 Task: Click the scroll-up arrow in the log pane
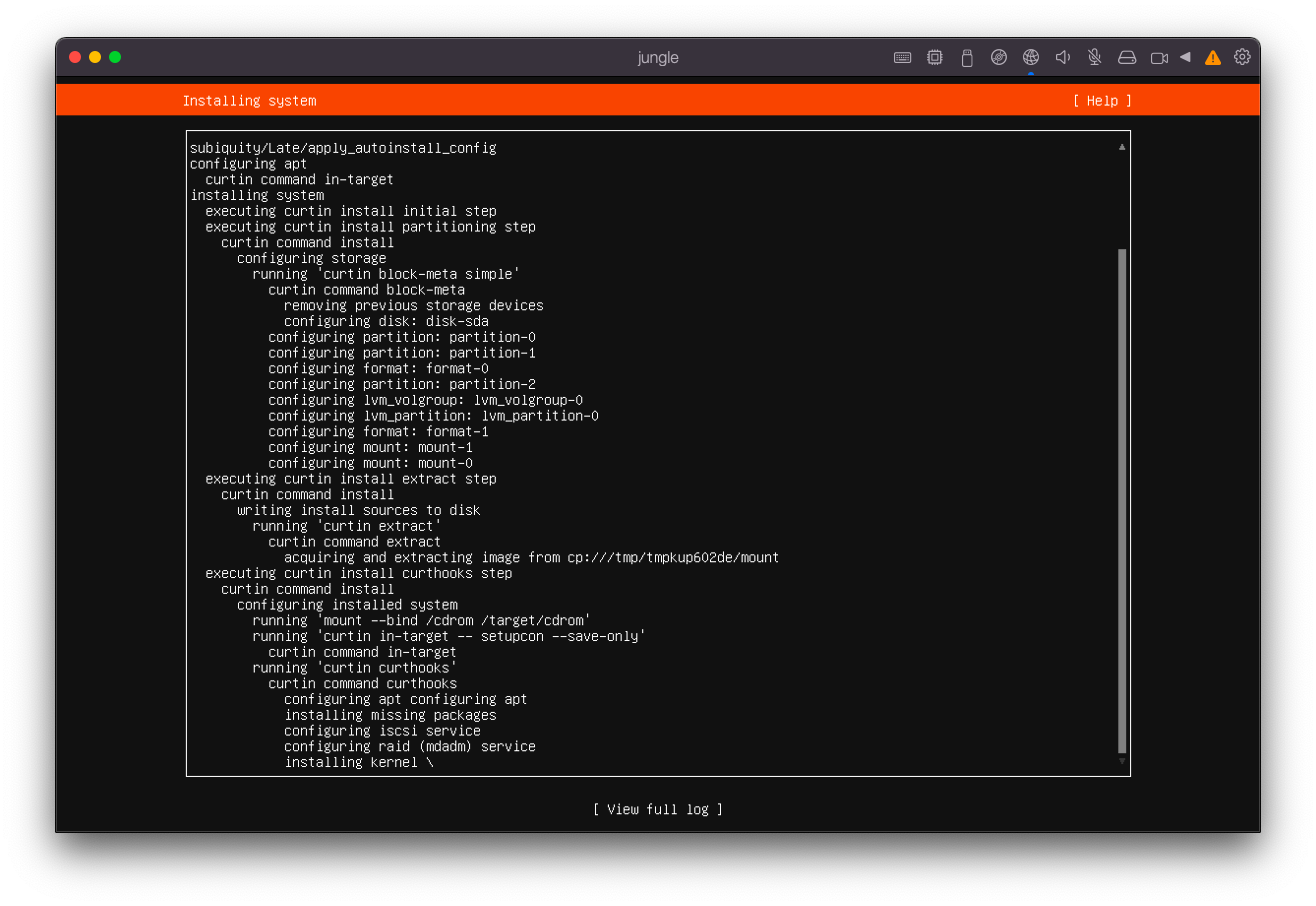click(1122, 147)
